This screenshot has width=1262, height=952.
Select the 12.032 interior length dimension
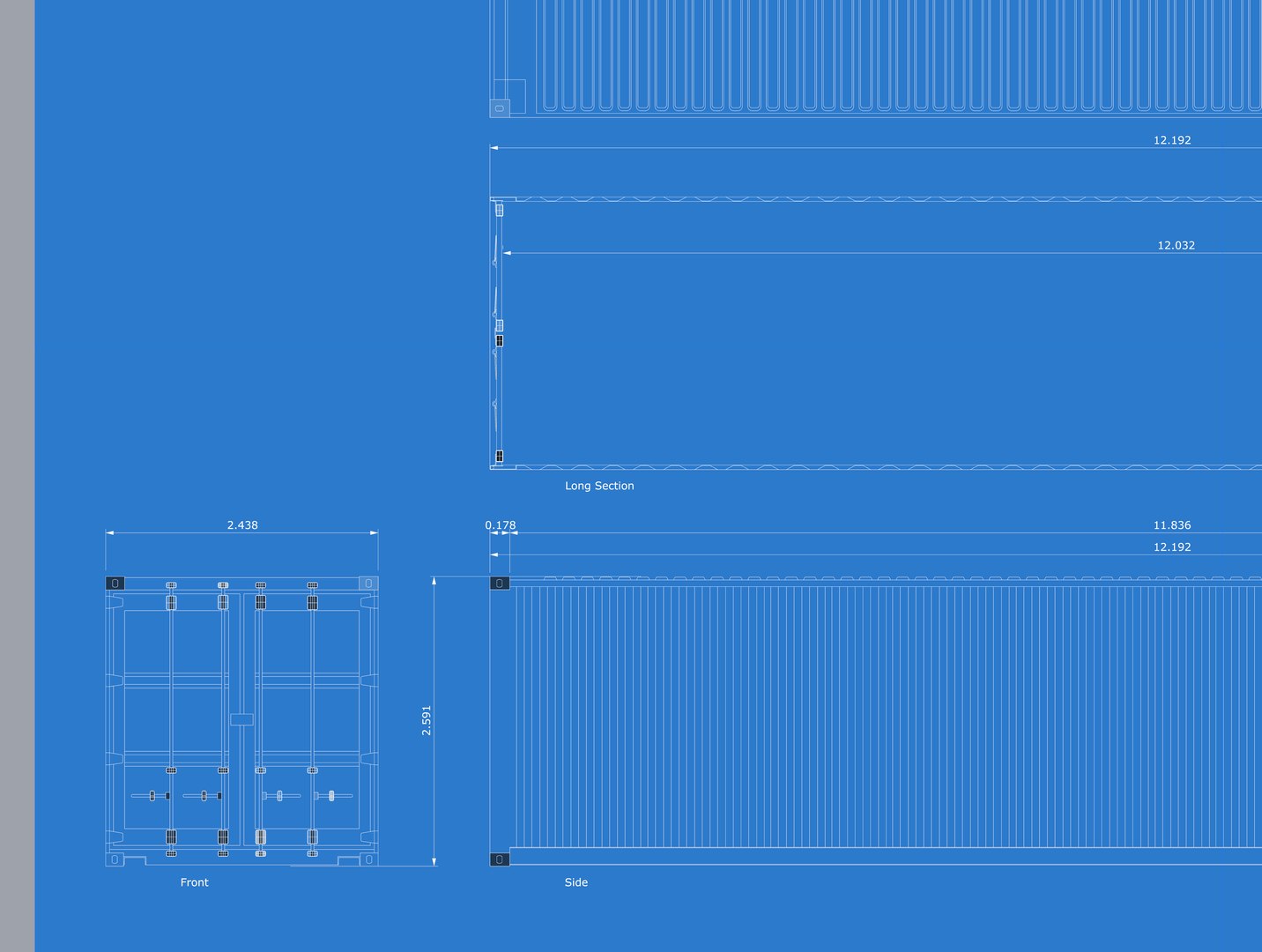1177,246
